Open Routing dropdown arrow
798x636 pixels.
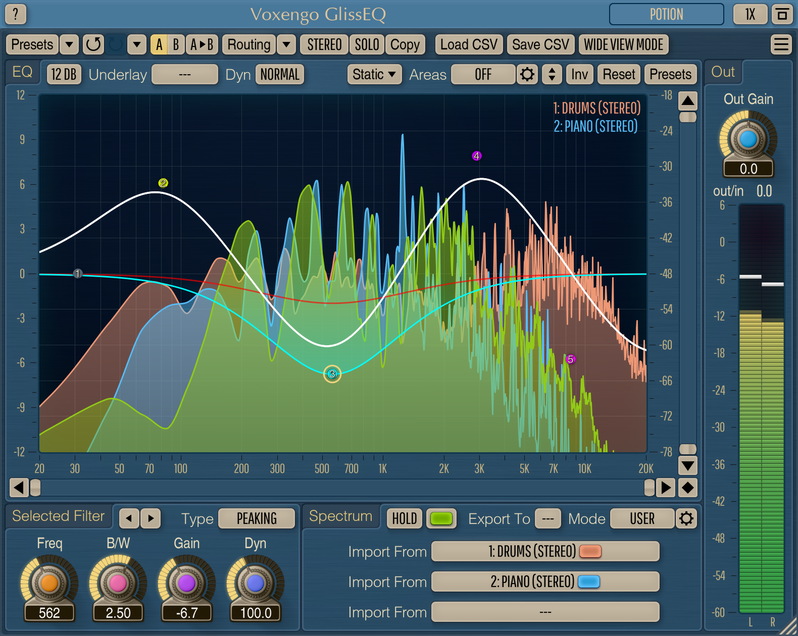pyautogui.click(x=287, y=45)
